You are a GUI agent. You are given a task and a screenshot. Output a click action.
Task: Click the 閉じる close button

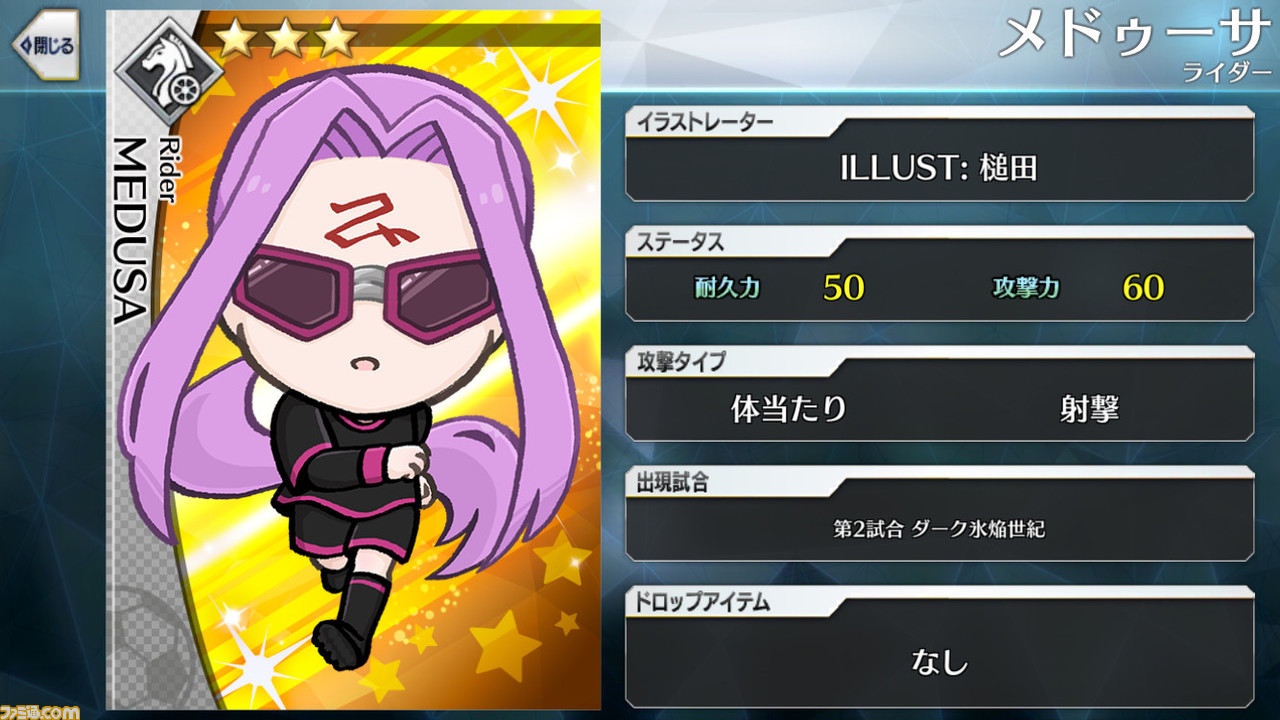[x=44, y=45]
